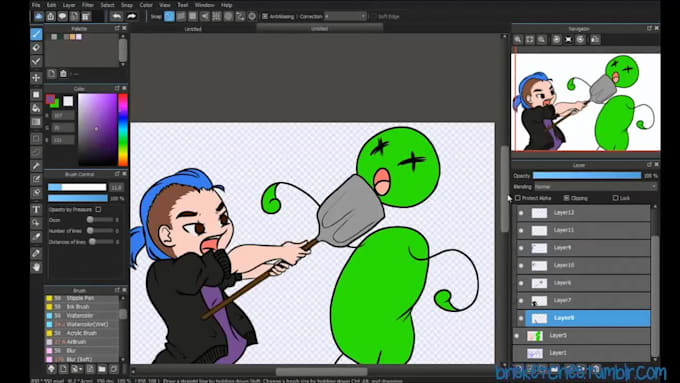Select the Eraser tool
The height and width of the screenshot is (383, 680).
[x=36, y=47]
